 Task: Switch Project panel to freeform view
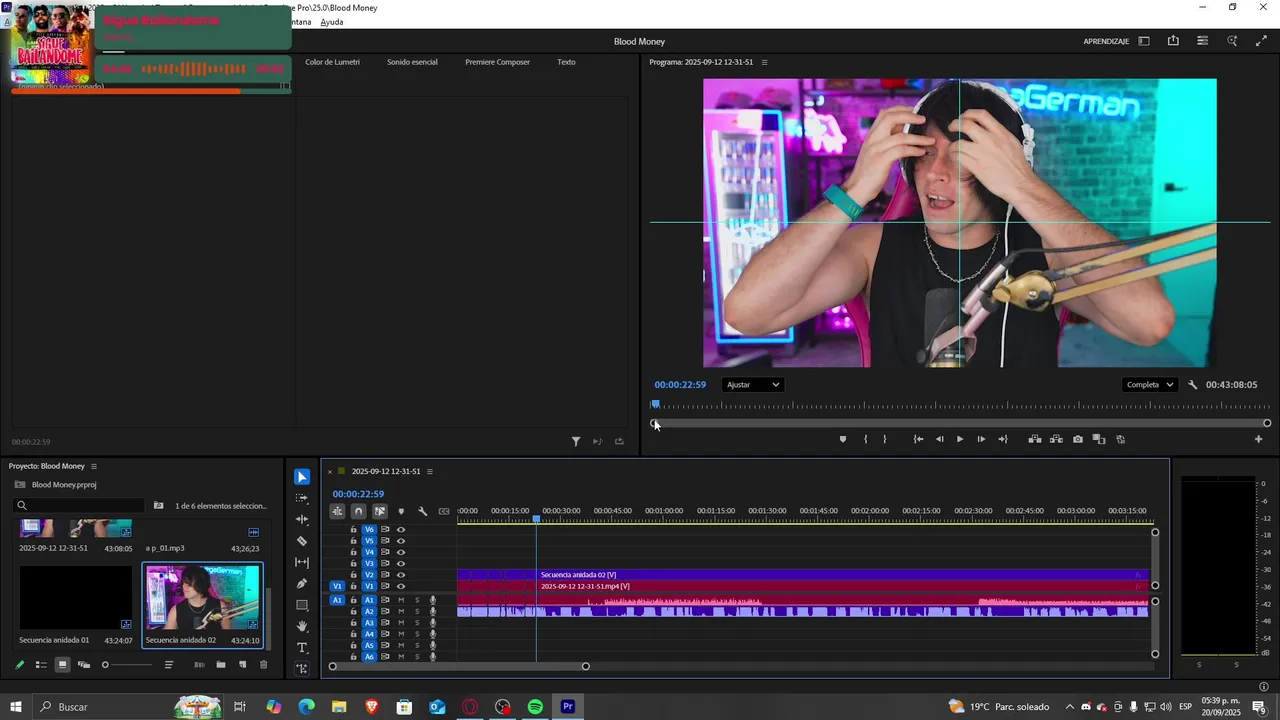tap(84, 665)
